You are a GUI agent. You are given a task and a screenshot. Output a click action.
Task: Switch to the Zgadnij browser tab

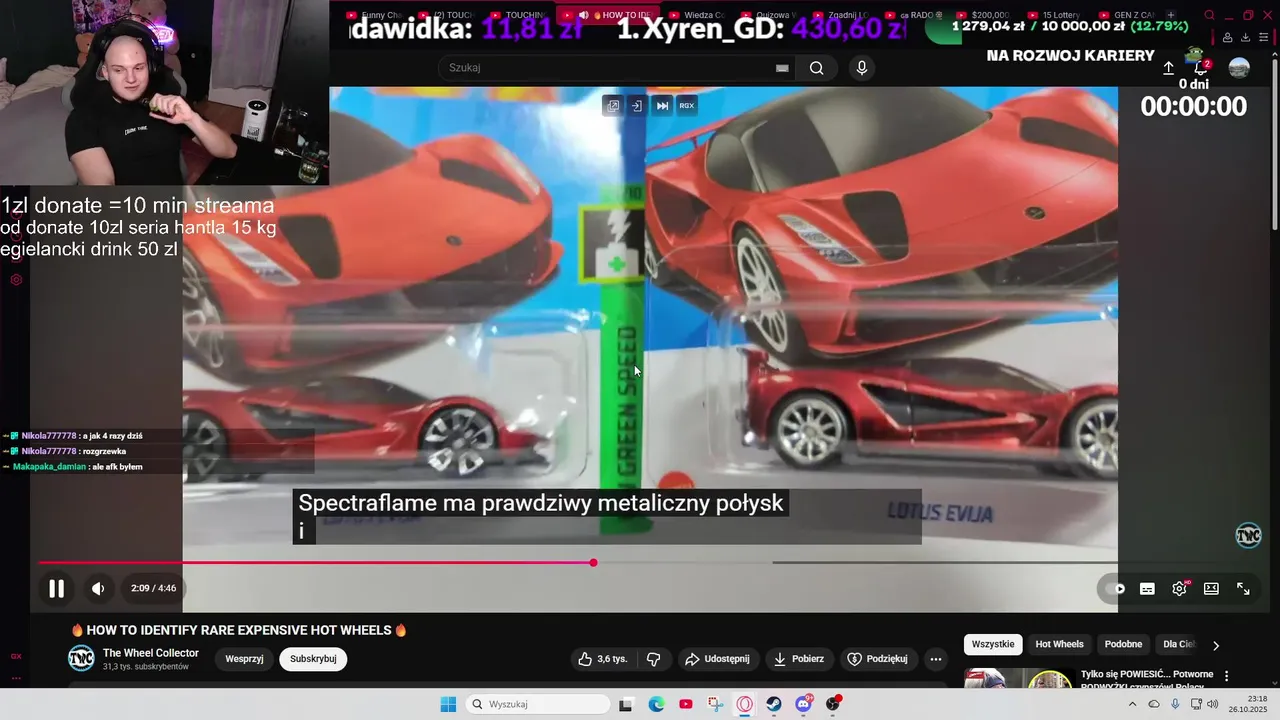click(841, 15)
